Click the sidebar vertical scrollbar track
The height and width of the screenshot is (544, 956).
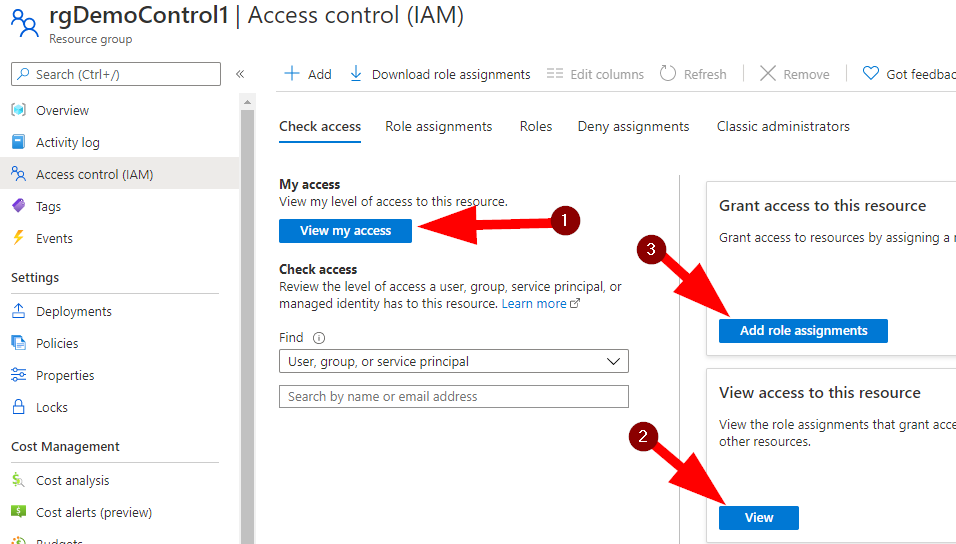[247, 326]
